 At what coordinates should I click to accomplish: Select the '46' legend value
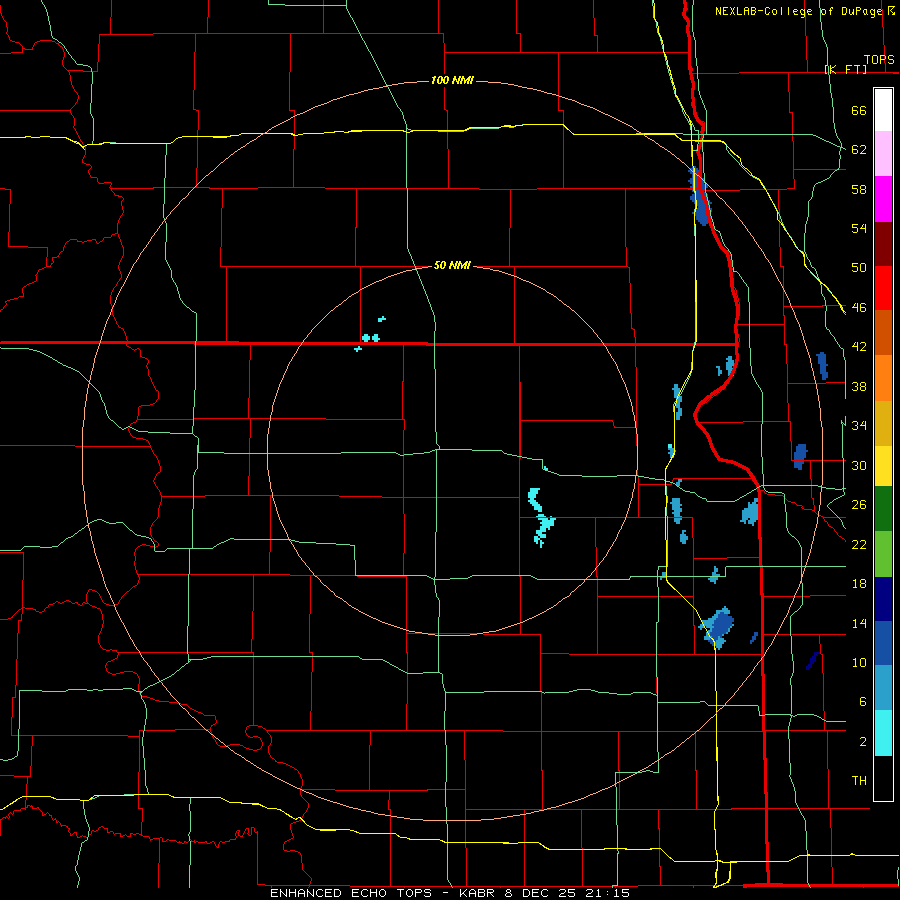pos(859,308)
